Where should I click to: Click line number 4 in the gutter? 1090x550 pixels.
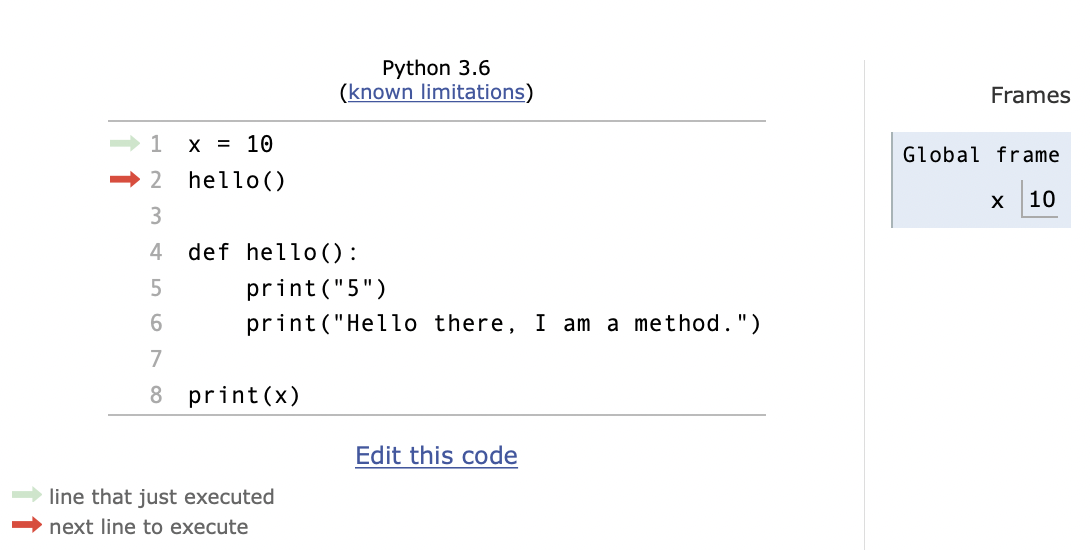156,252
